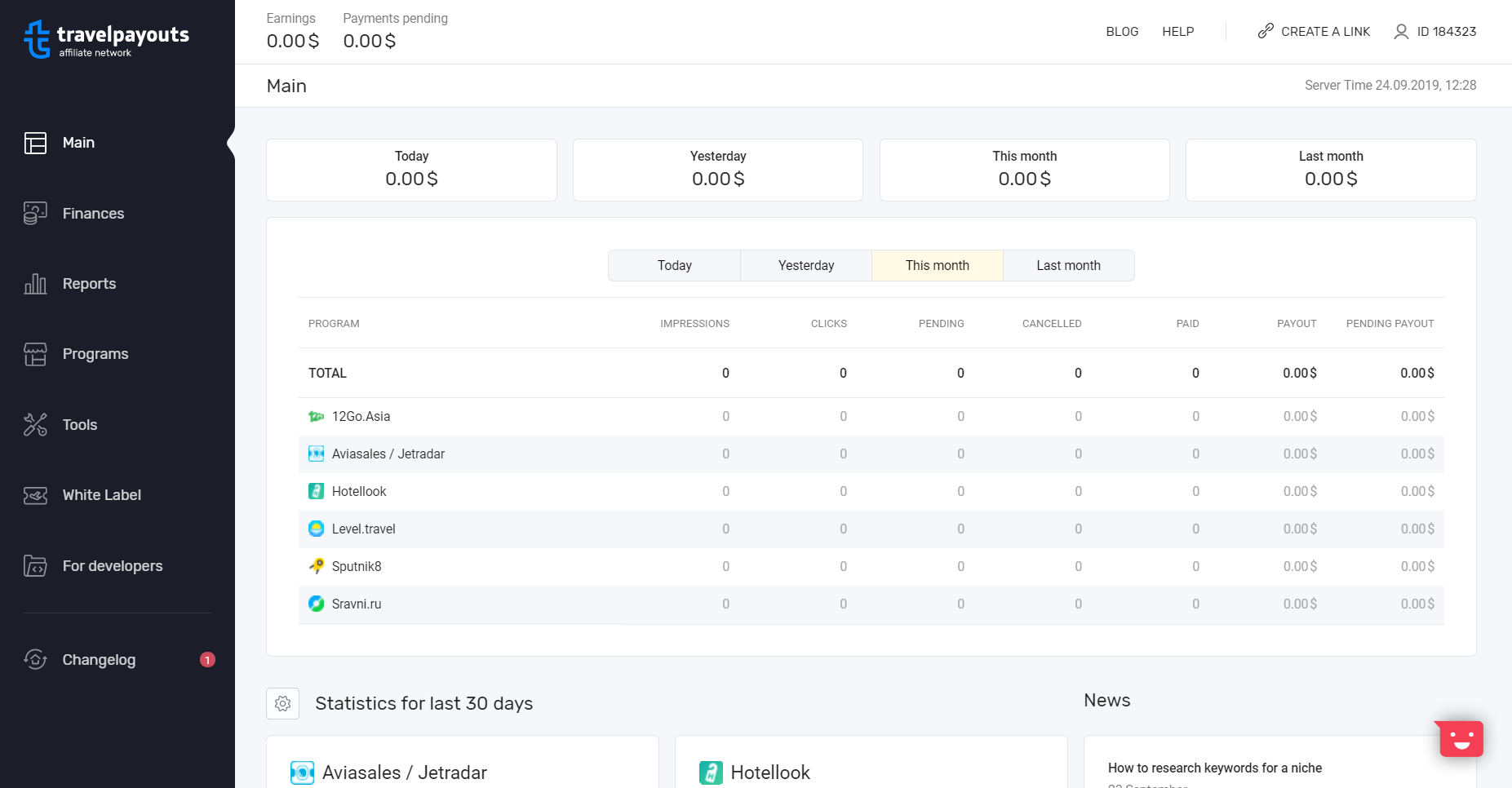Open Programs menu item
Screen dimensions: 1512x788
click(95, 354)
